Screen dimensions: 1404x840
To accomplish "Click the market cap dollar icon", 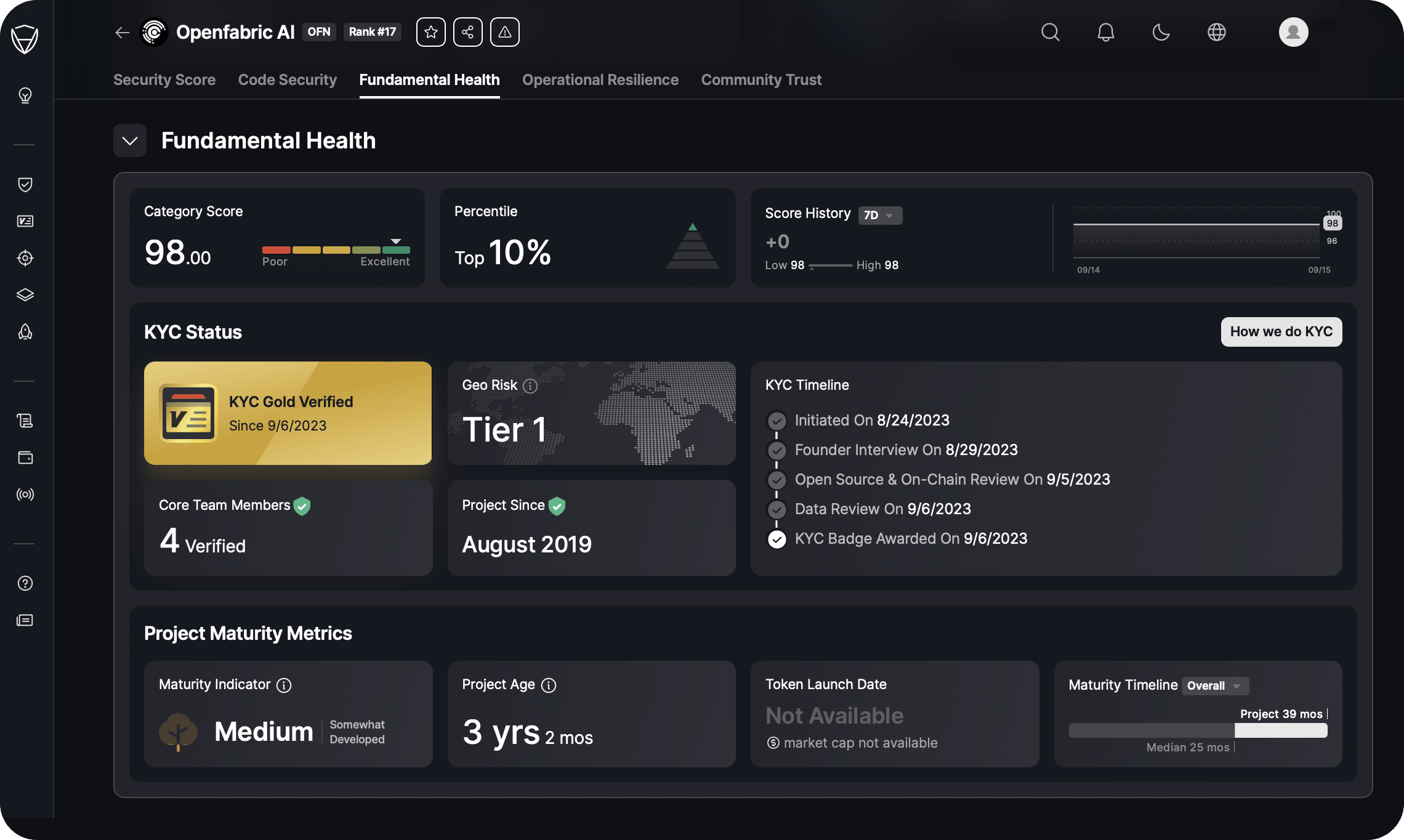I will [x=773, y=743].
